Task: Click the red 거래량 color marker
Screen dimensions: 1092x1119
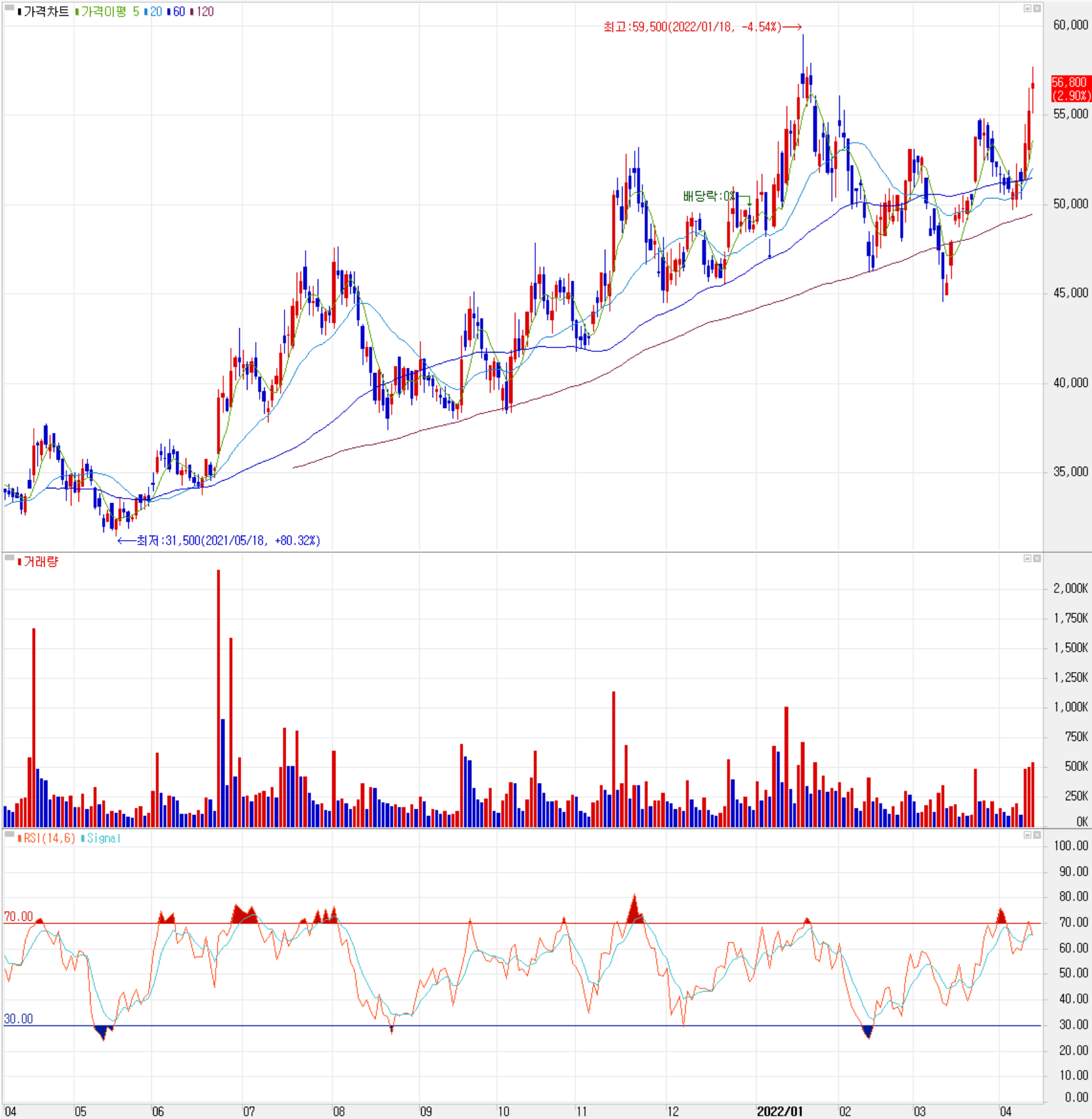Action: (x=20, y=562)
